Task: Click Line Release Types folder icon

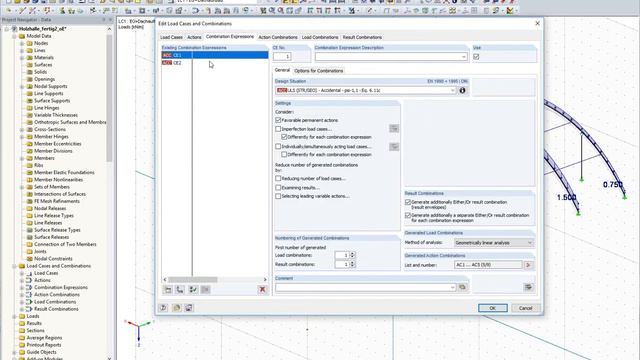Action: [x=29, y=216]
